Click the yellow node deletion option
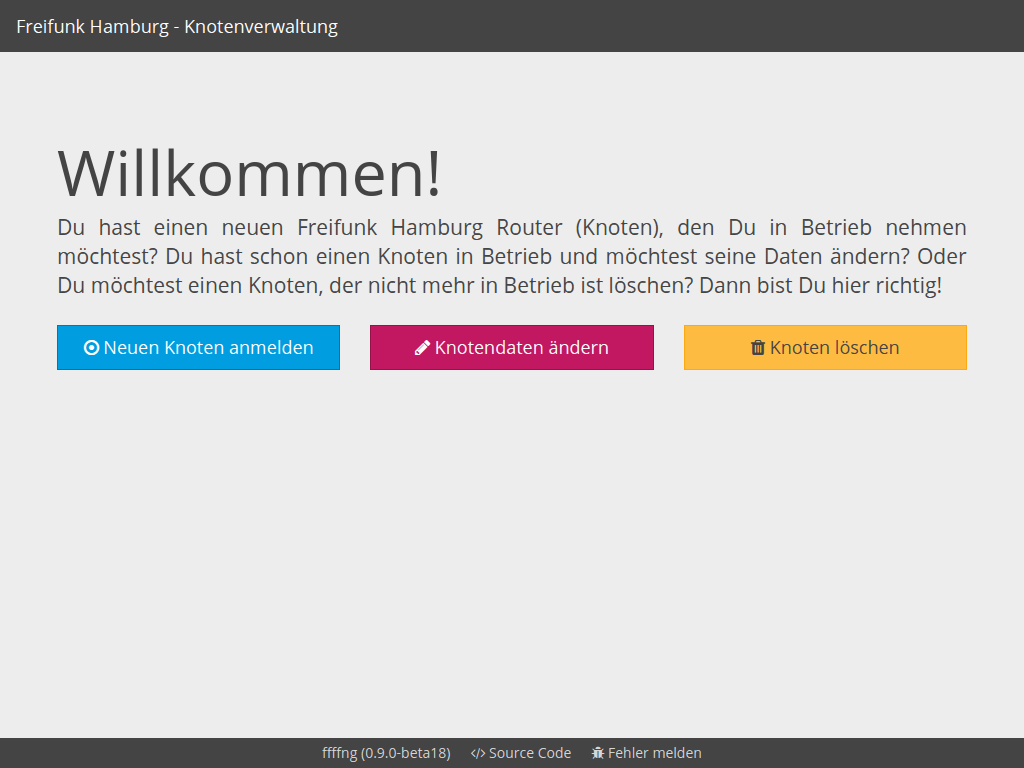1024x768 pixels. coord(825,347)
